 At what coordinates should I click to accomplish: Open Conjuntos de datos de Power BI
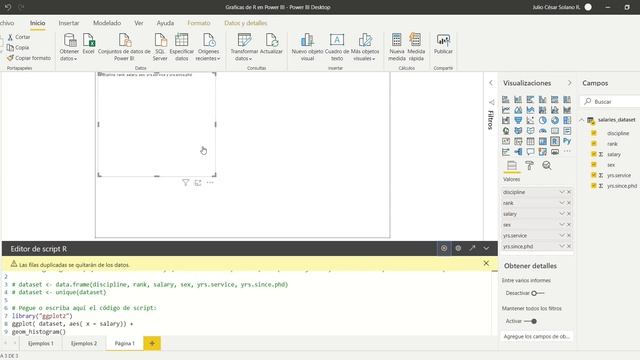(124, 41)
